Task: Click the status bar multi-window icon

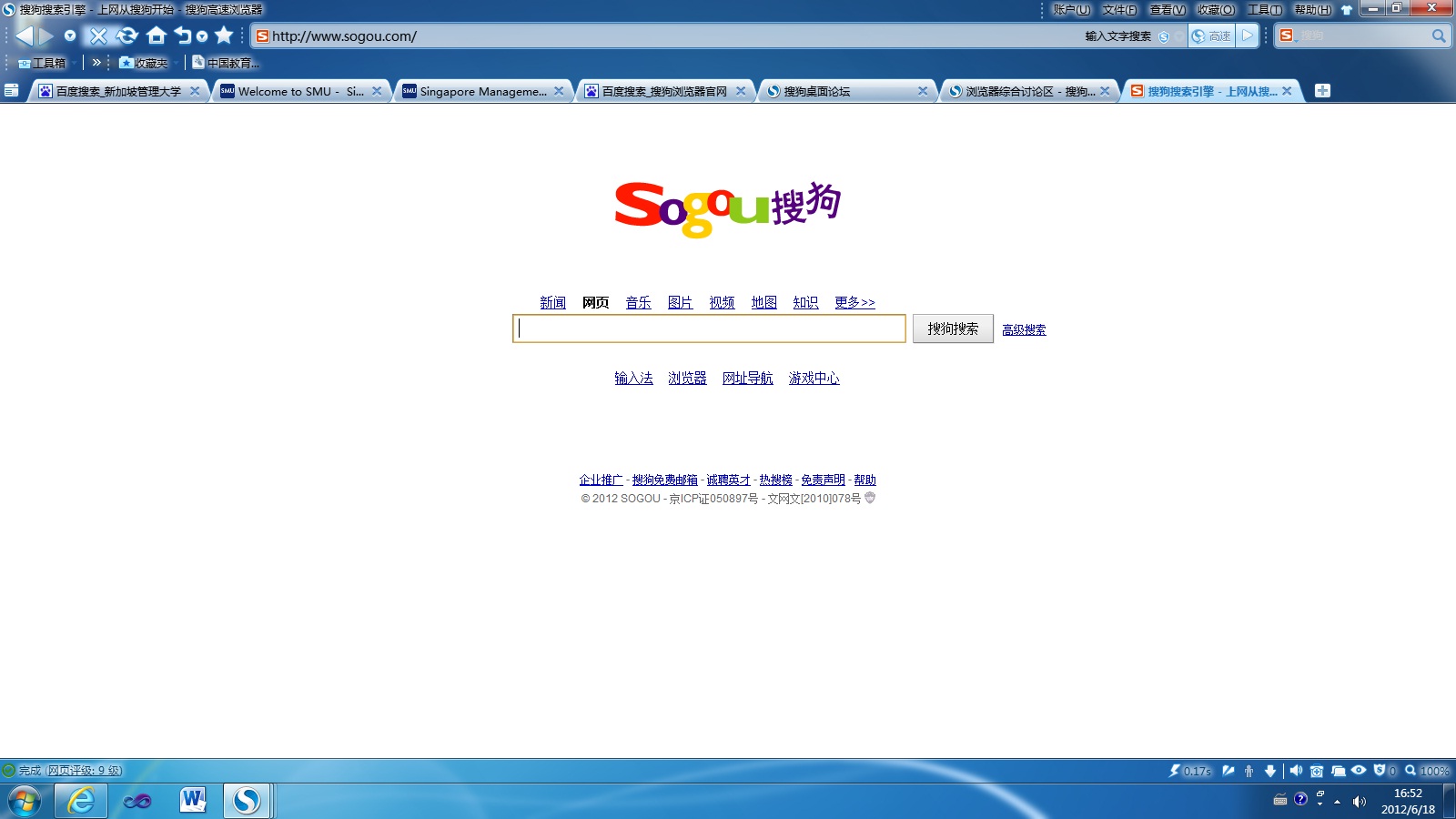Action: tap(1338, 771)
